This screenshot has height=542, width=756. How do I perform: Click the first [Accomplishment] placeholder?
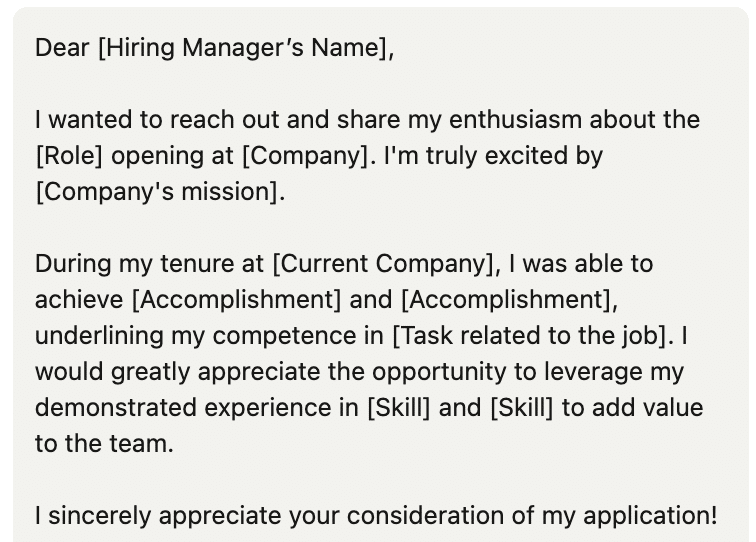pyautogui.click(x=236, y=300)
